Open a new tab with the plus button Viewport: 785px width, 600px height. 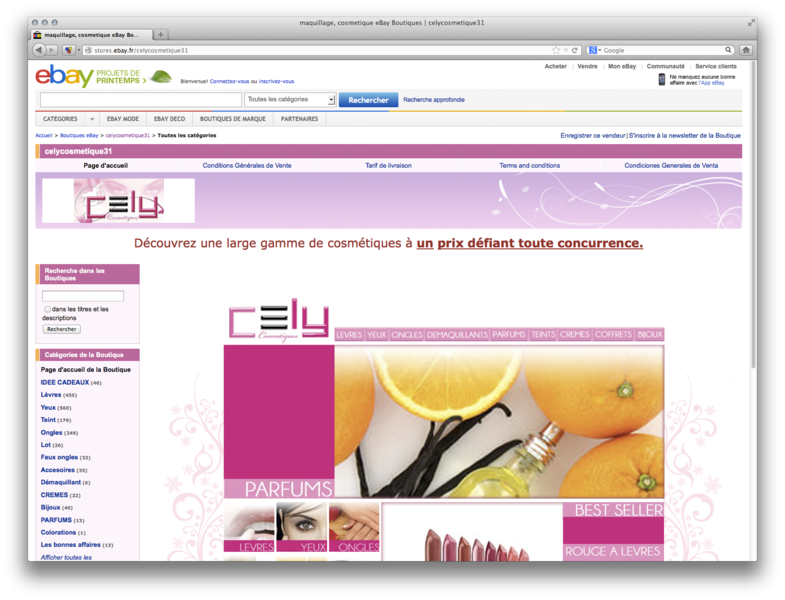click(162, 35)
